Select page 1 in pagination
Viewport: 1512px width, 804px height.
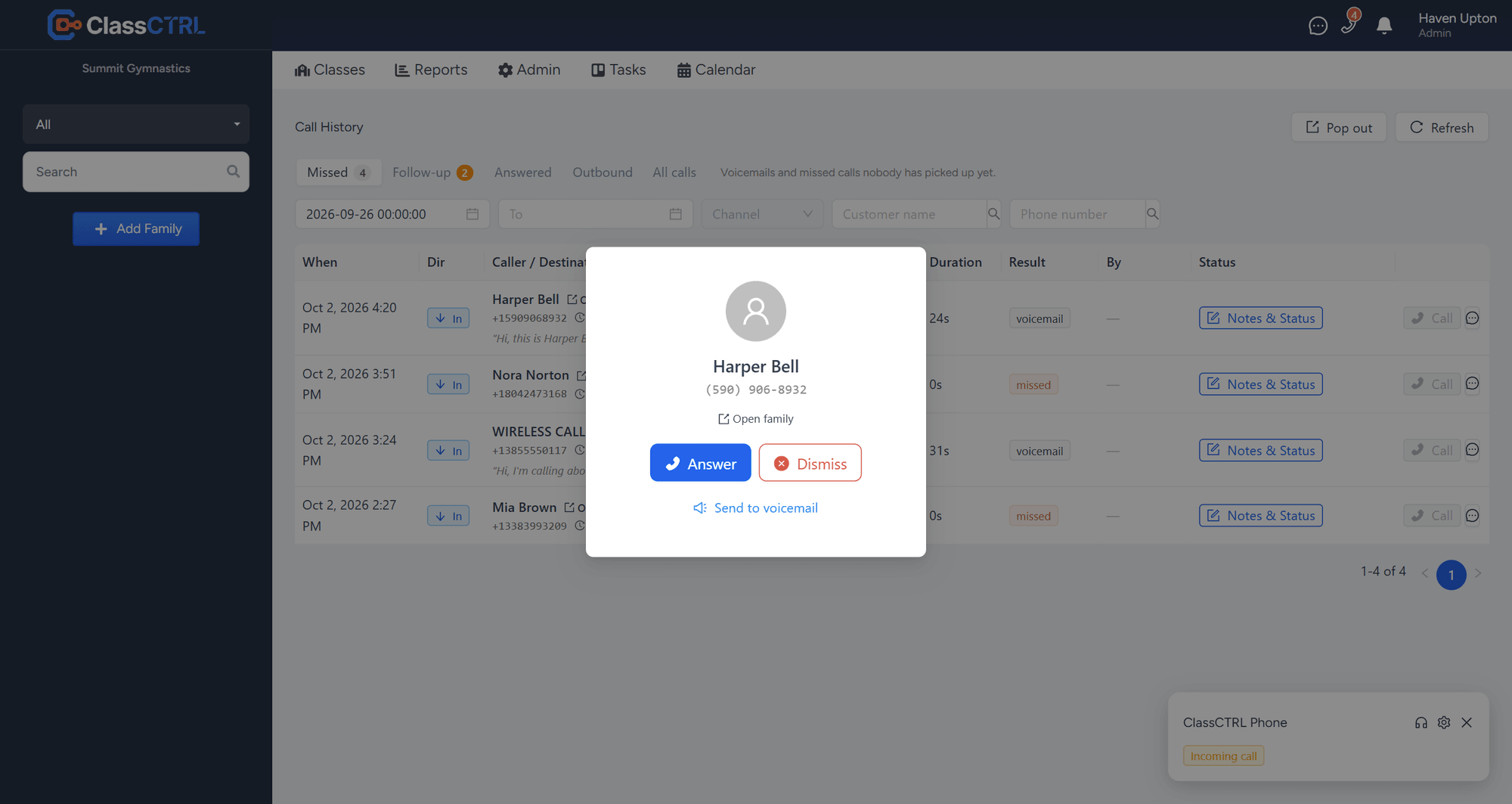click(x=1451, y=575)
